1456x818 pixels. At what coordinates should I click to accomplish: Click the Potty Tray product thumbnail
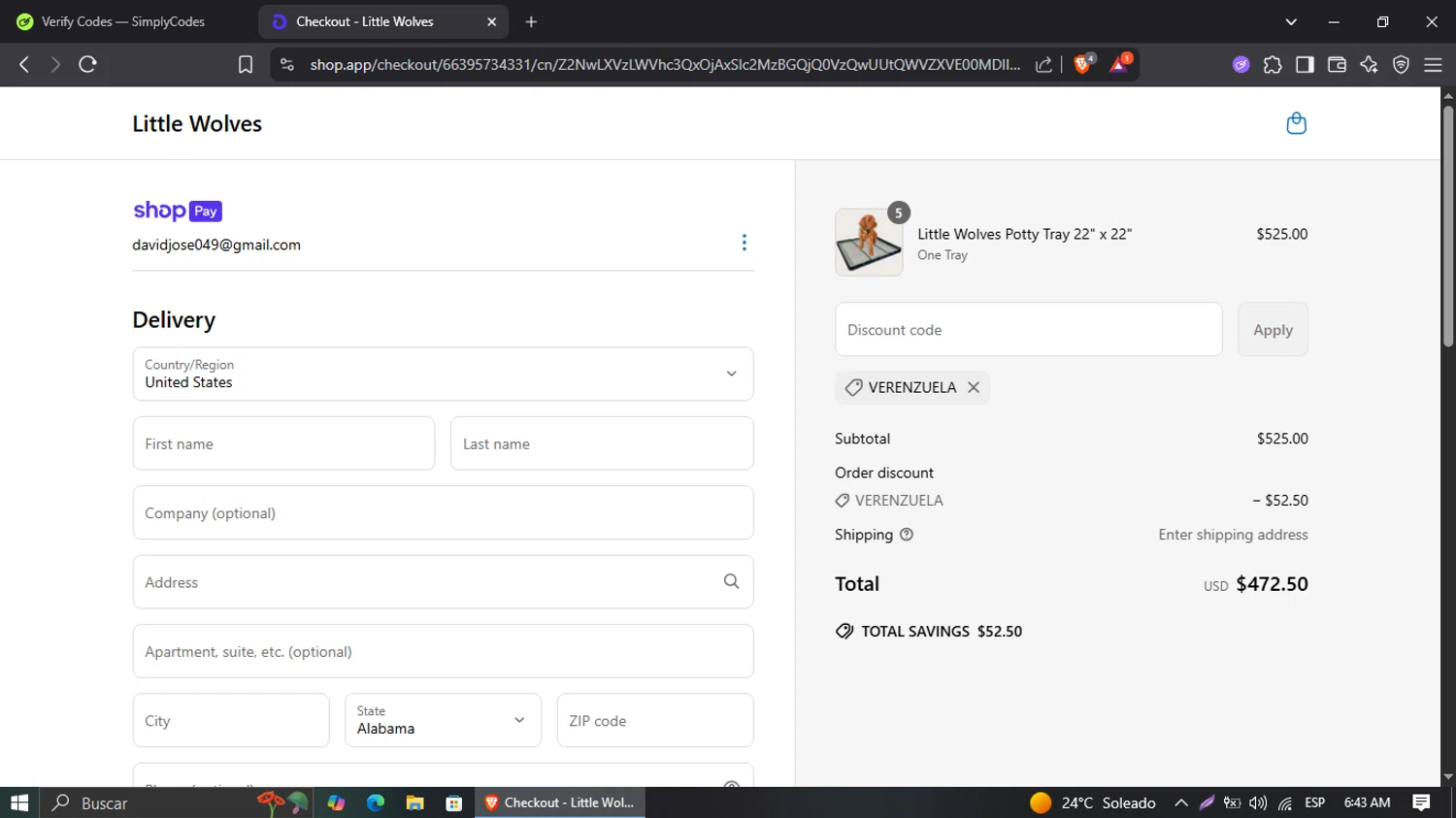[x=869, y=243]
